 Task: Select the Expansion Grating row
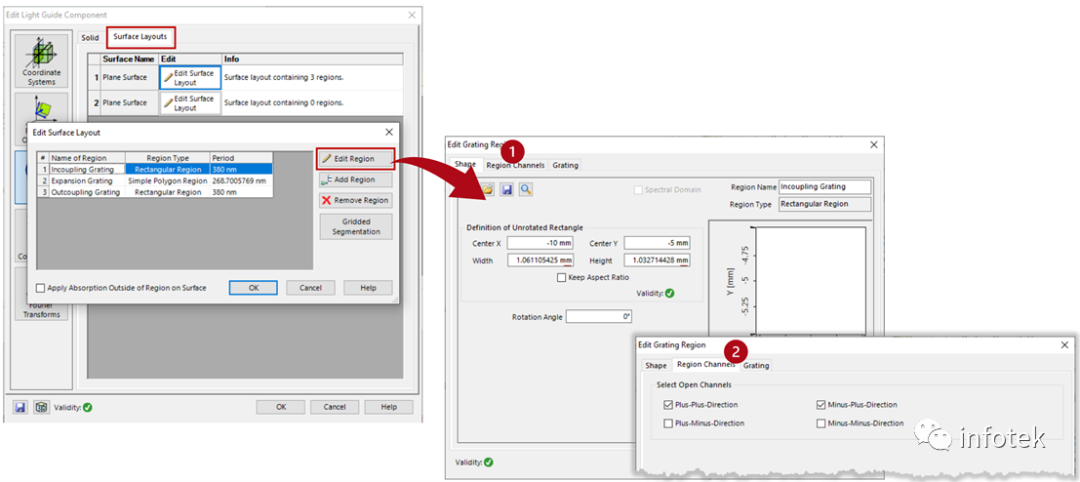coord(156,180)
